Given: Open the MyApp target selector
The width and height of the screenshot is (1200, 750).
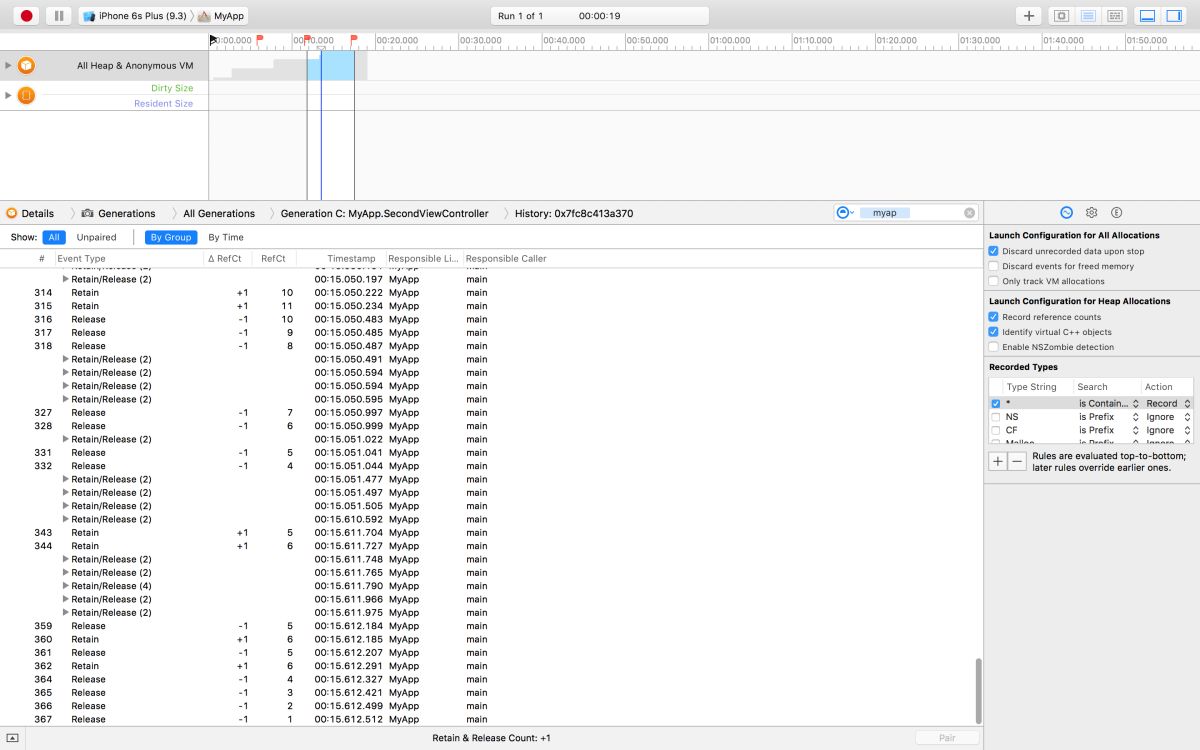Looking at the screenshot, I should 222,16.
